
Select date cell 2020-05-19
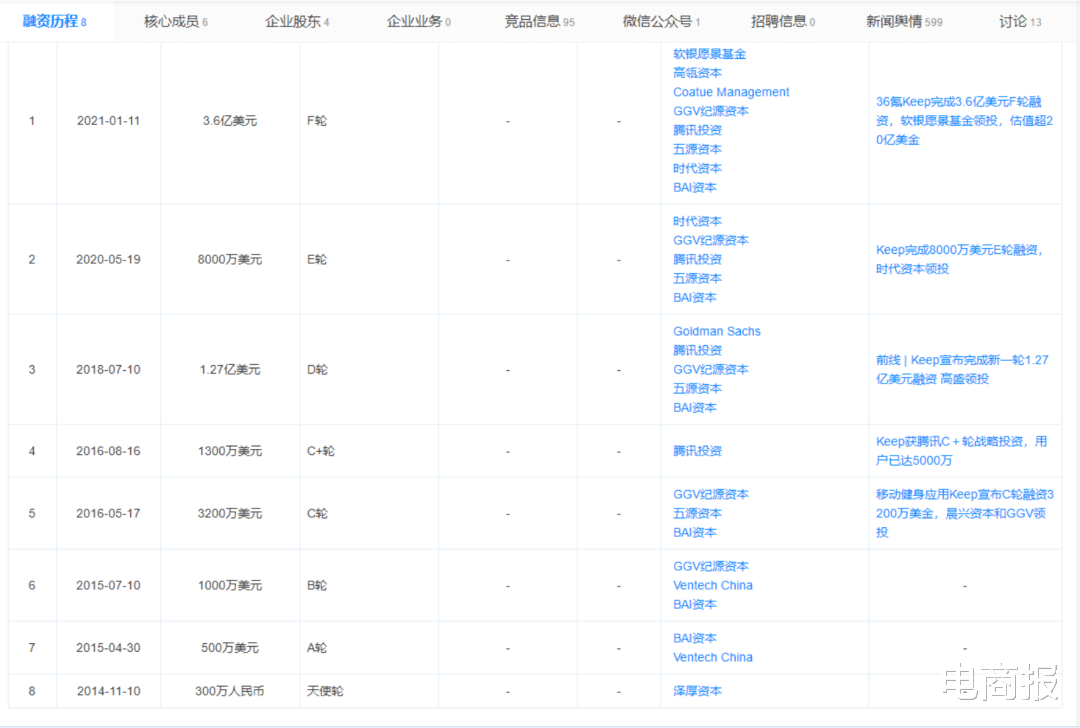click(x=108, y=260)
